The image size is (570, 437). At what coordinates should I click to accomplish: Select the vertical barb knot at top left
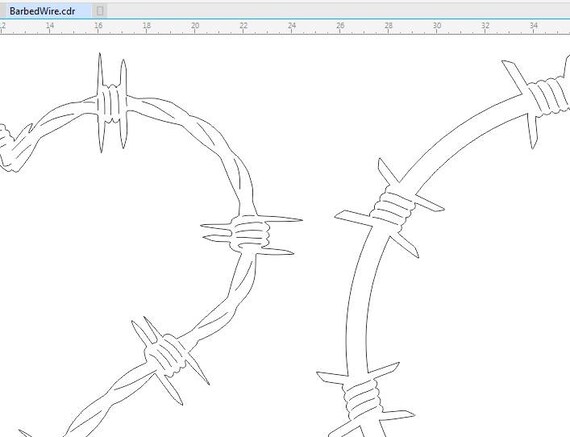click(x=112, y=103)
